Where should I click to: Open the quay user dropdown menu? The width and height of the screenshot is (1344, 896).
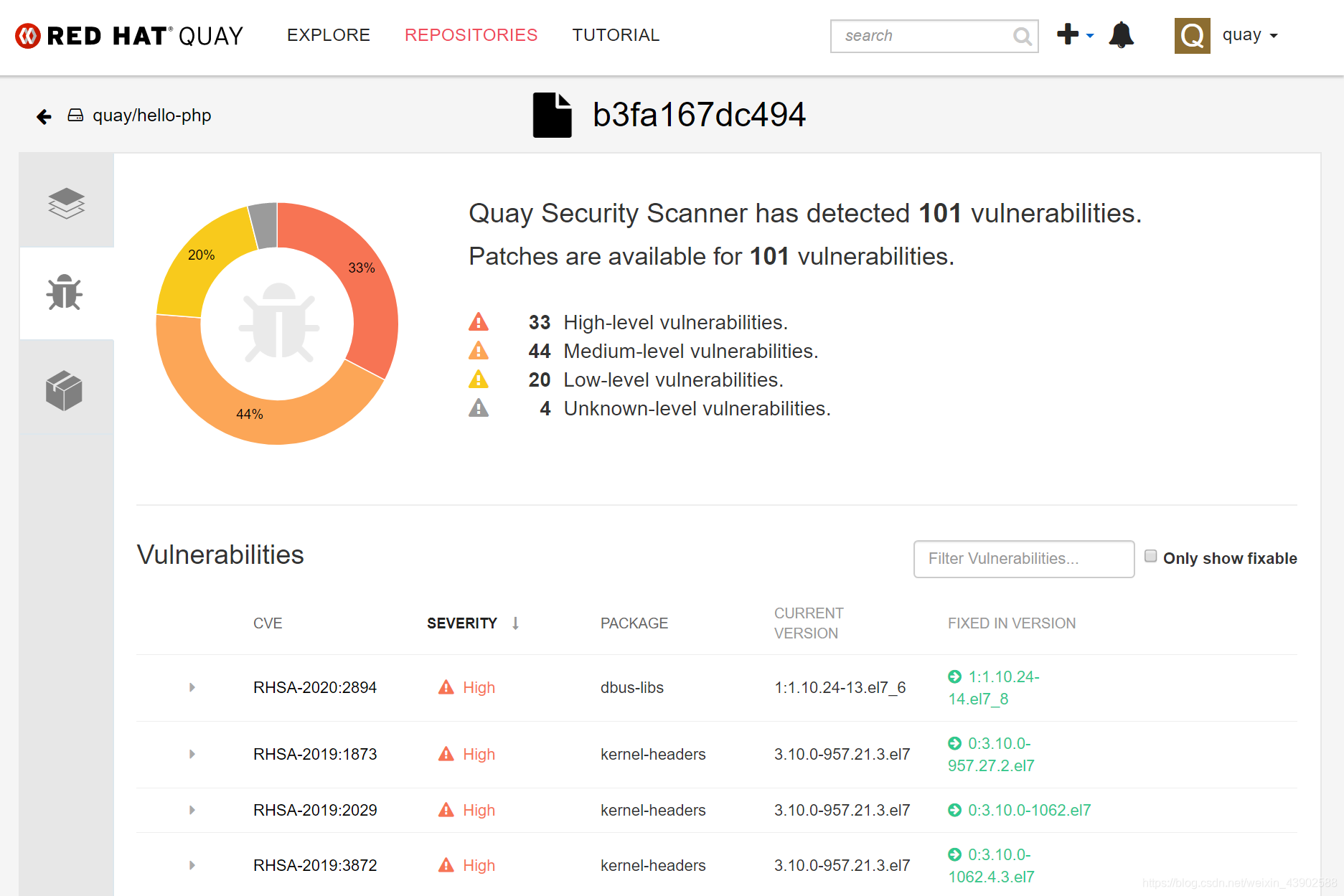coord(1250,35)
